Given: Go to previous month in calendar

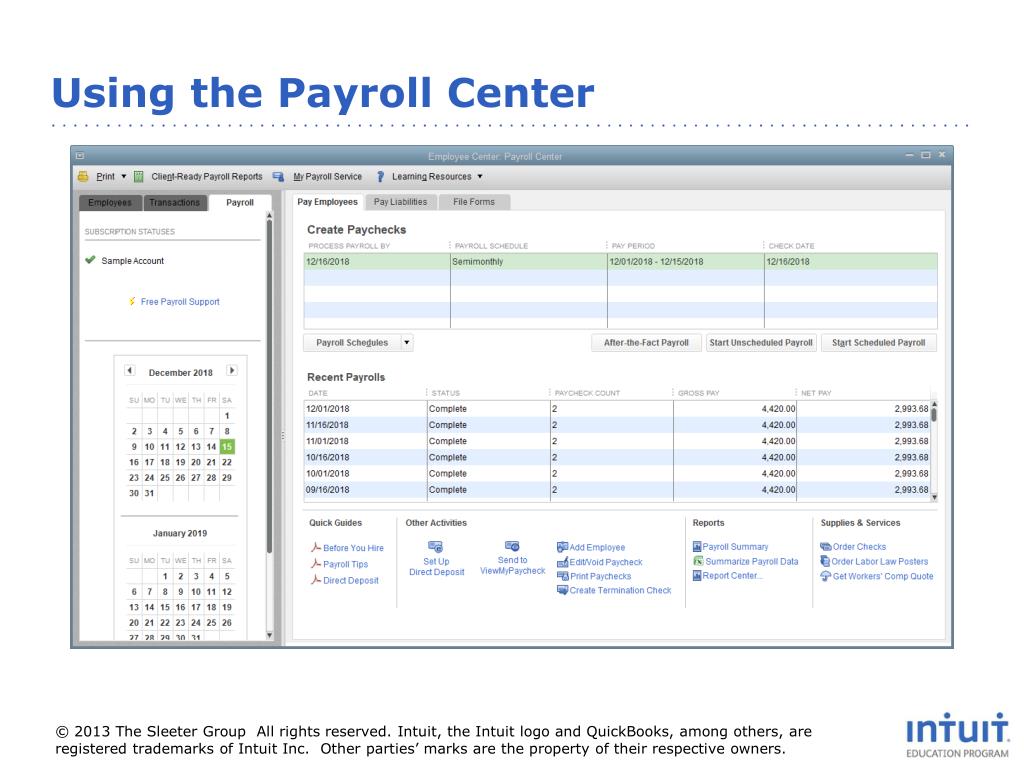Looking at the screenshot, I should click(x=130, y=370).
